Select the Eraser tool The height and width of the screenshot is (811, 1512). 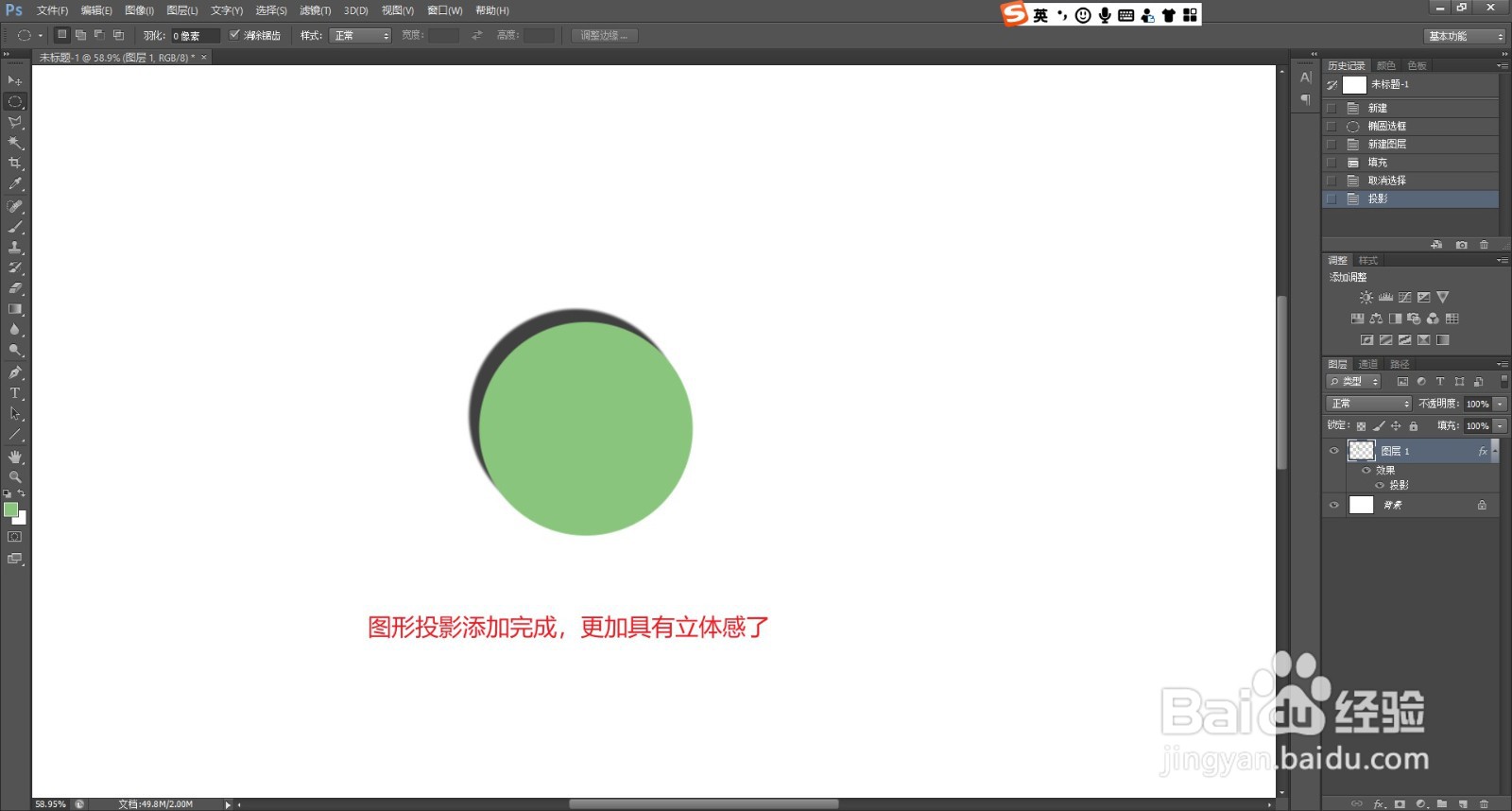(x=15, y=288)
